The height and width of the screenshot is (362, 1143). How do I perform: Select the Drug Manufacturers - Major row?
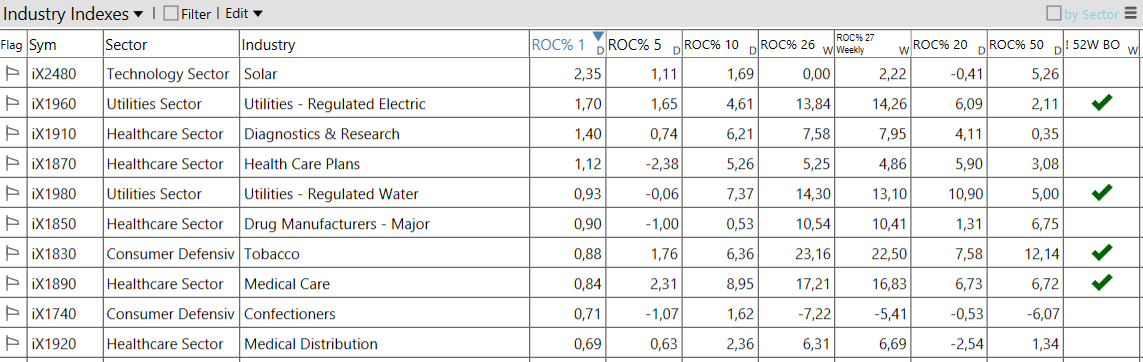(572, 224)
